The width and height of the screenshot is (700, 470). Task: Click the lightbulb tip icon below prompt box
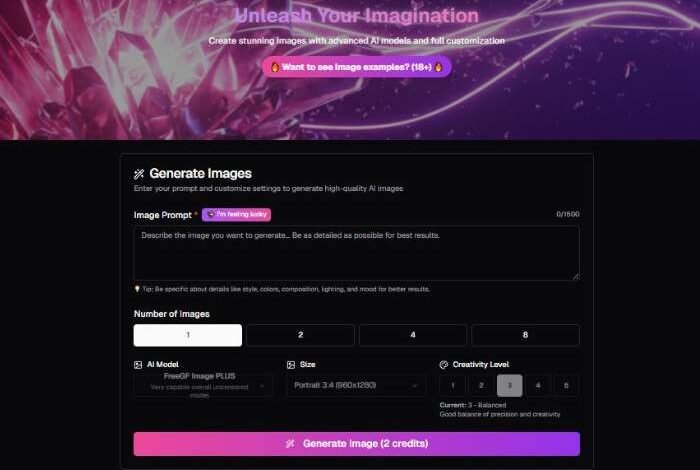pos(137,289)
